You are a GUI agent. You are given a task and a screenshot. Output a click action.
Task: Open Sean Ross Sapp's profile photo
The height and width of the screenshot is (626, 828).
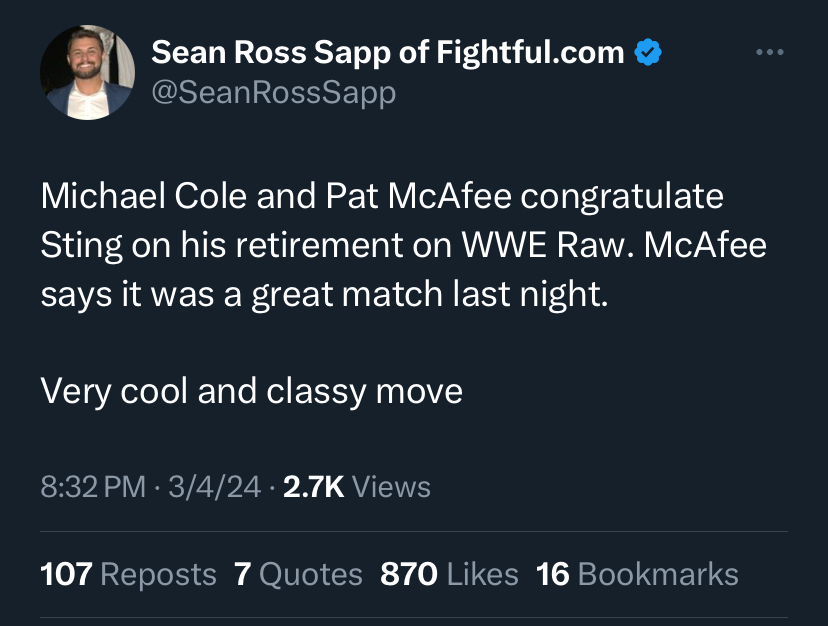click(87, 73)
